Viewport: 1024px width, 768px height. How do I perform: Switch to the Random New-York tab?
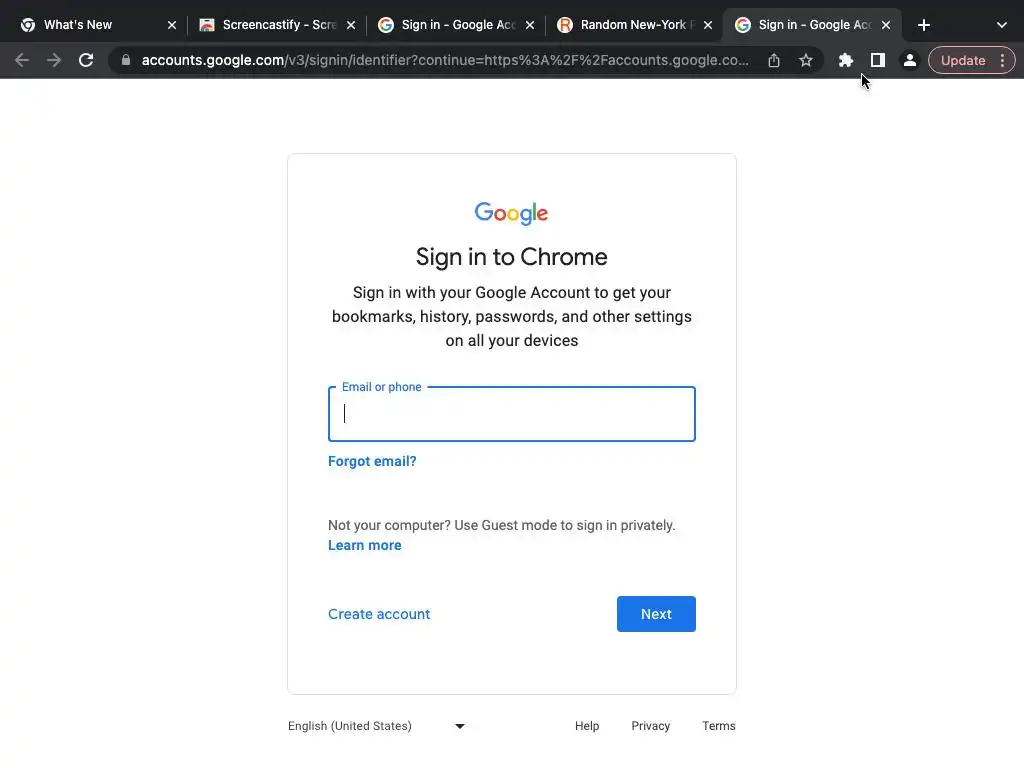point(630,25)
